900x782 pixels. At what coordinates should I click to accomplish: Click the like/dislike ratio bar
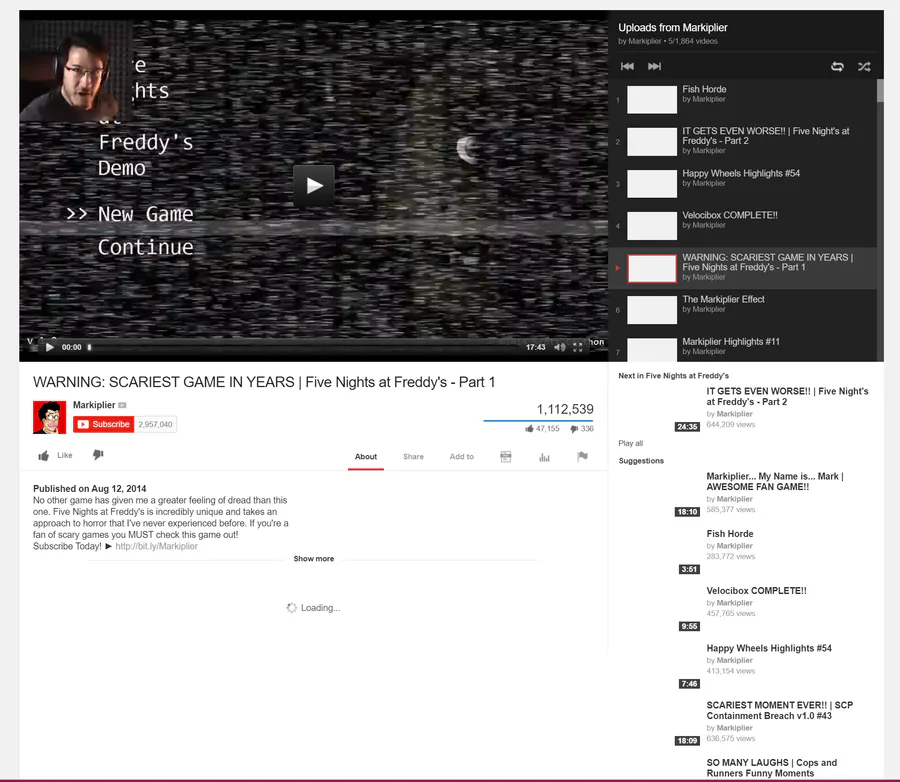tap(538, 421)
